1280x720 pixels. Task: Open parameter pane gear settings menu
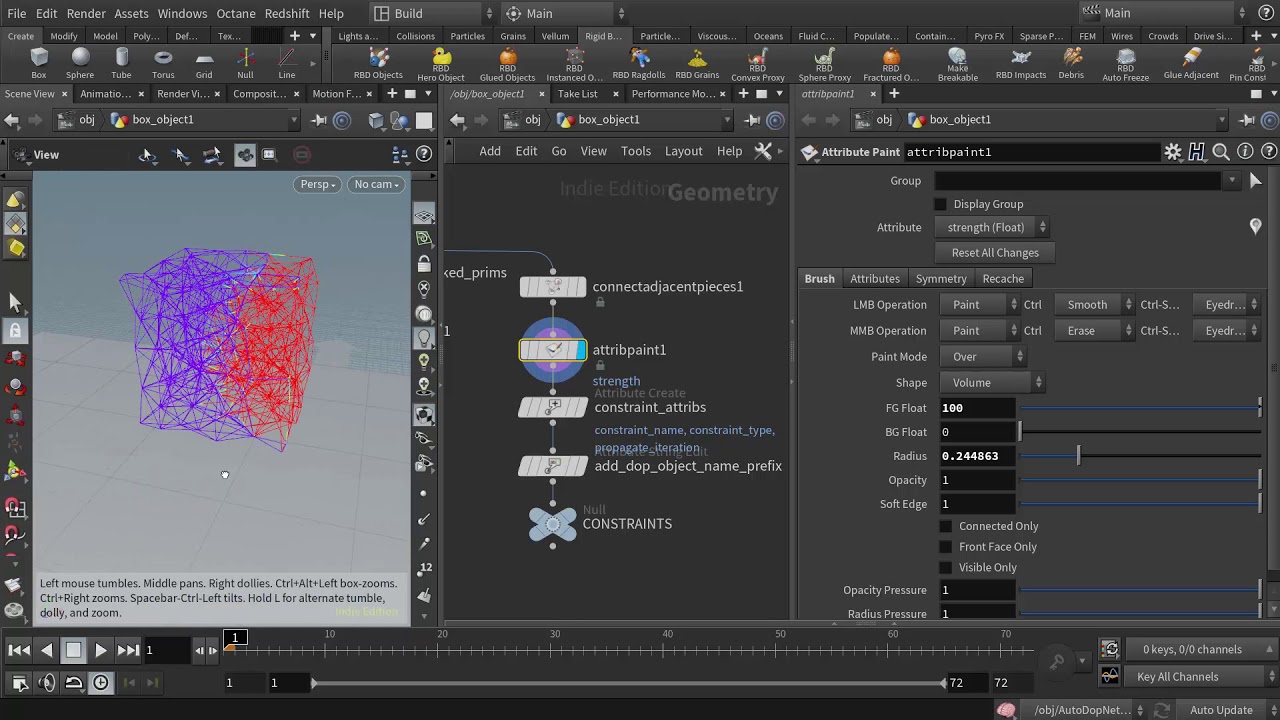(1173, 152)
